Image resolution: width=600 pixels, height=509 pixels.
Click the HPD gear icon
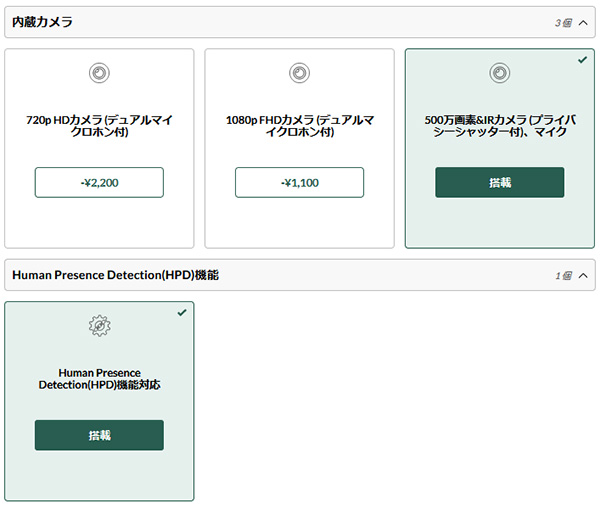(99, 326)
